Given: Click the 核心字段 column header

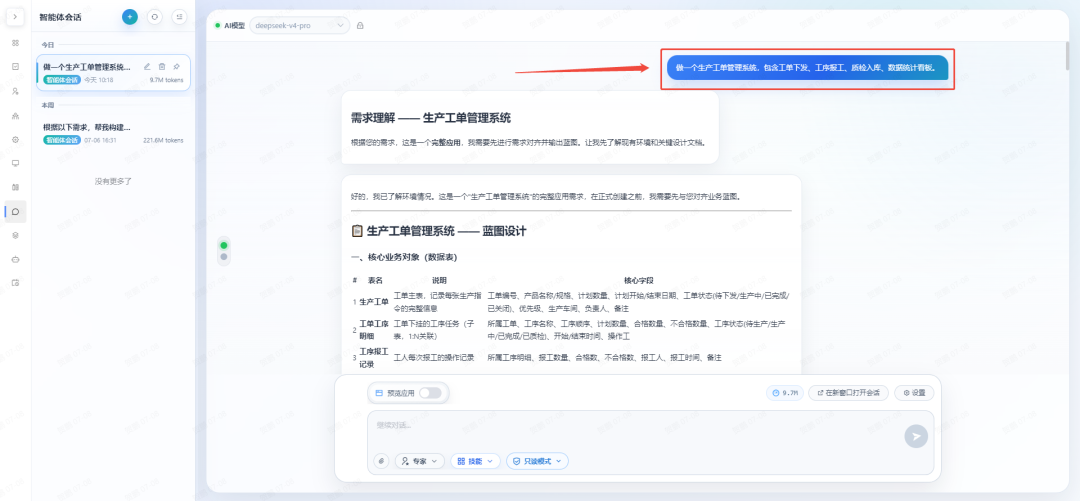Looking at the screenshot, I should click(x=638, y=280).
